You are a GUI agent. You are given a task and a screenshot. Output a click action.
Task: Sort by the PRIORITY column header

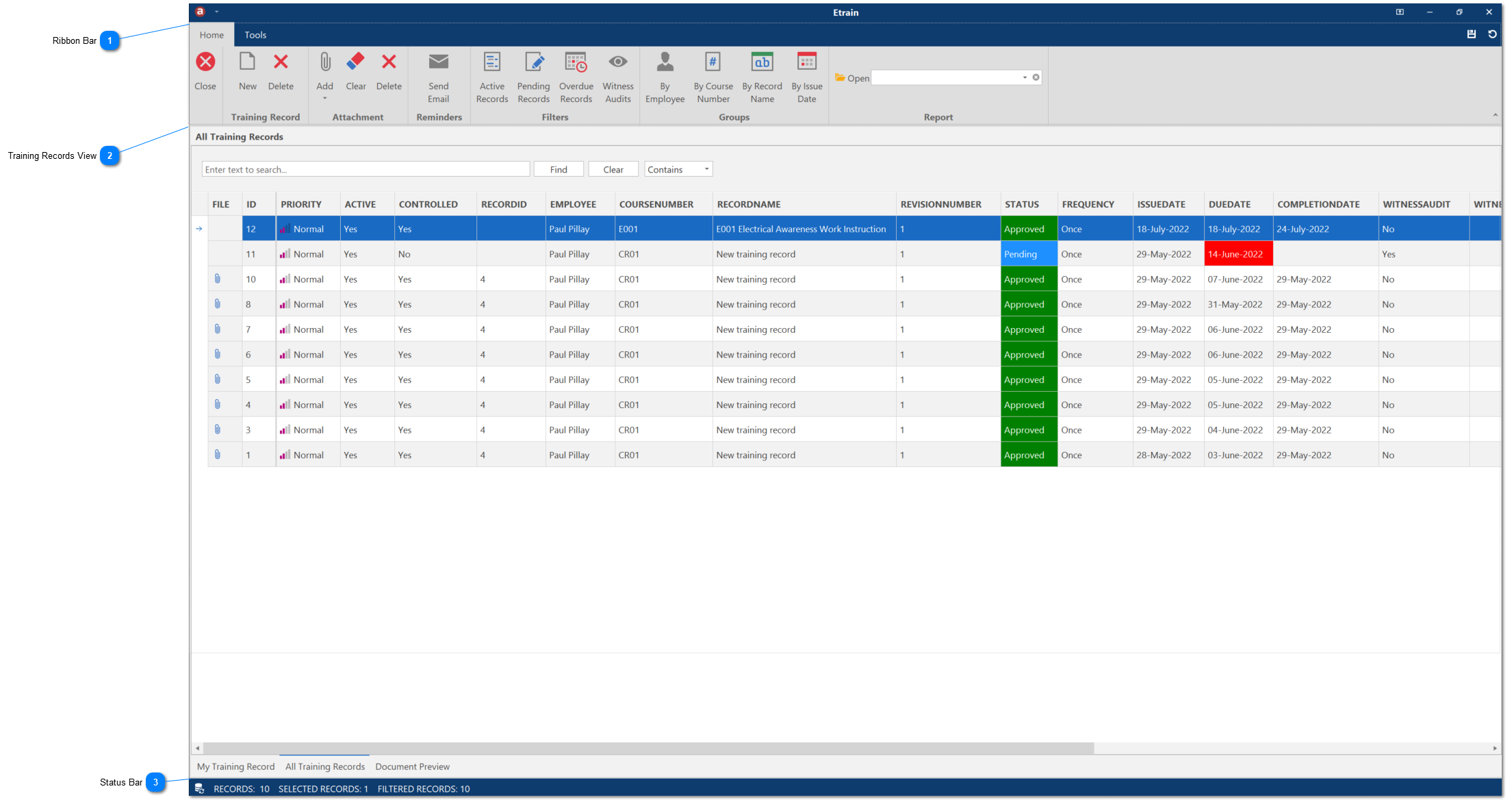click(308, 204)
